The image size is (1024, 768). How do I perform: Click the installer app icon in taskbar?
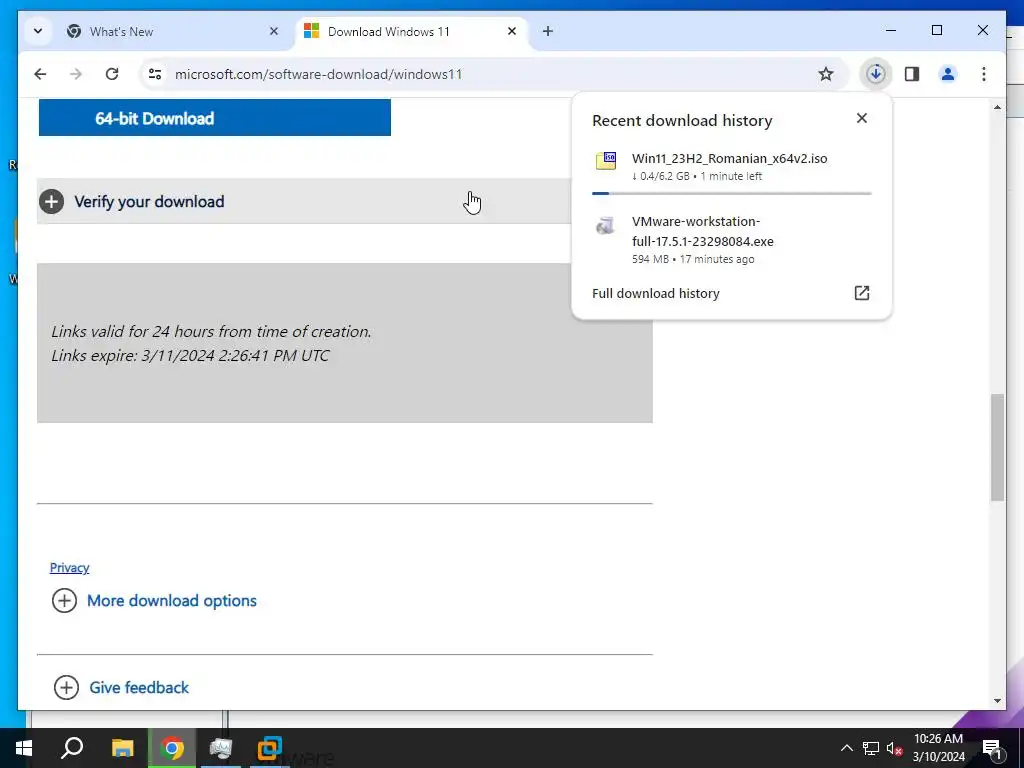pyautogui.click(x=221, y=748)
